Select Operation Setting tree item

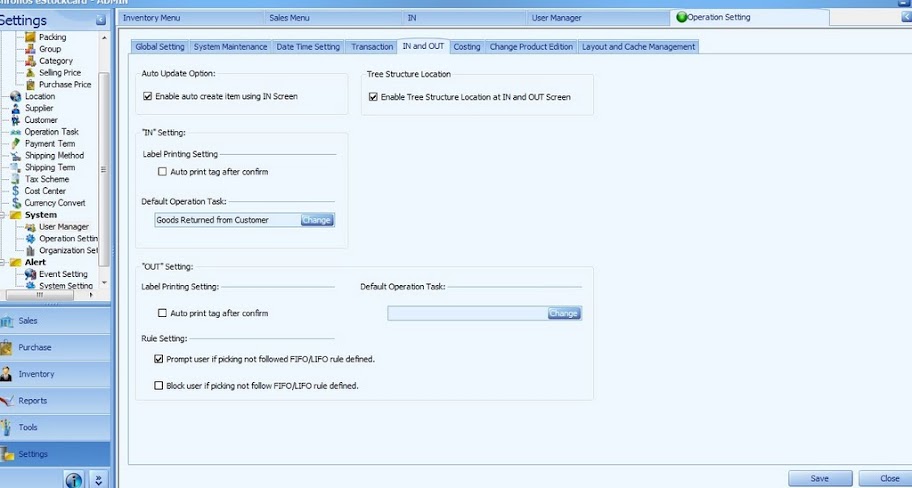coord(68,238)
